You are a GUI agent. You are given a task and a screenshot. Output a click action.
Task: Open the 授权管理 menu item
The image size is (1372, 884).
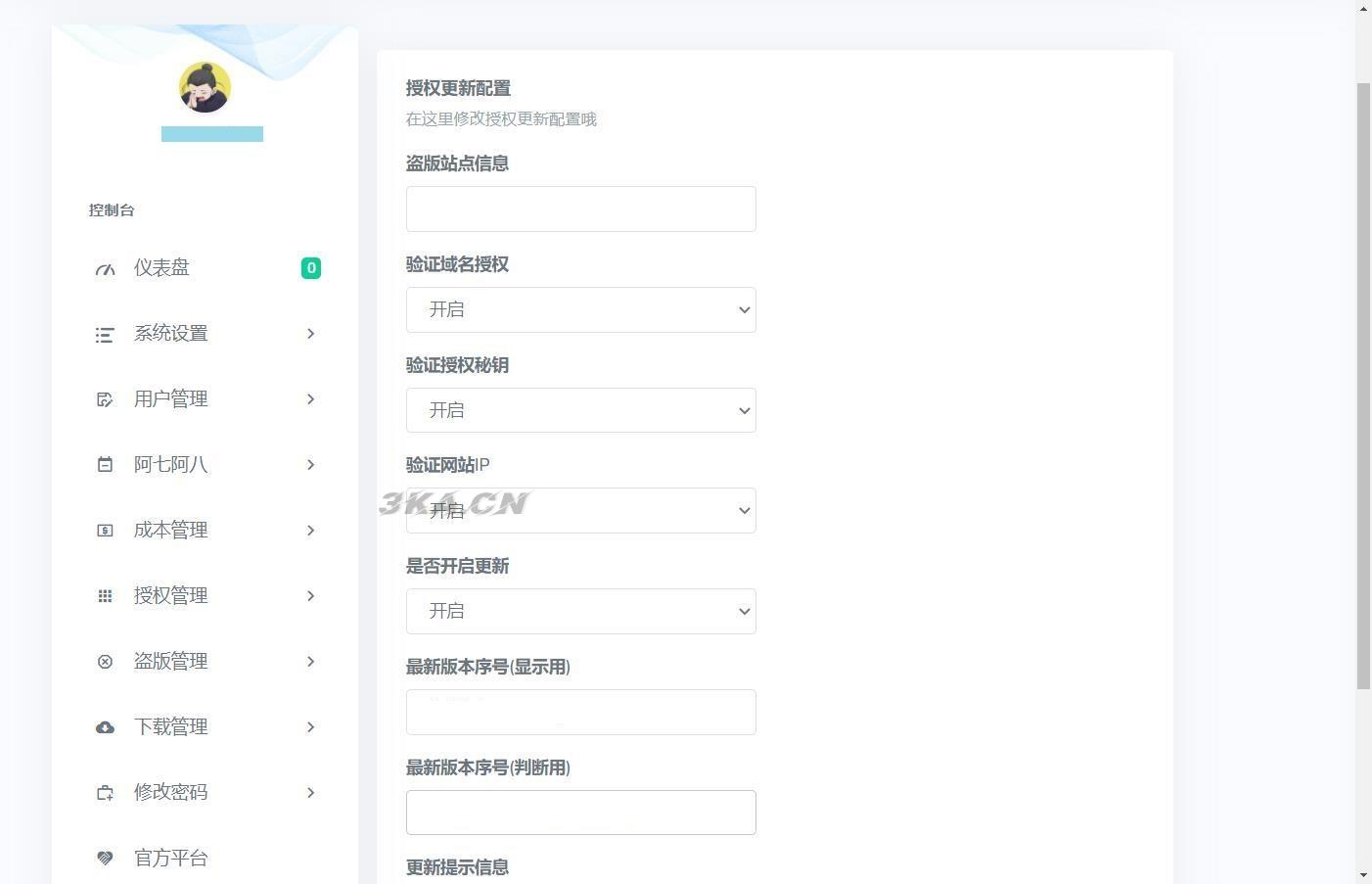pyautogui.click(x=170, y=596)
